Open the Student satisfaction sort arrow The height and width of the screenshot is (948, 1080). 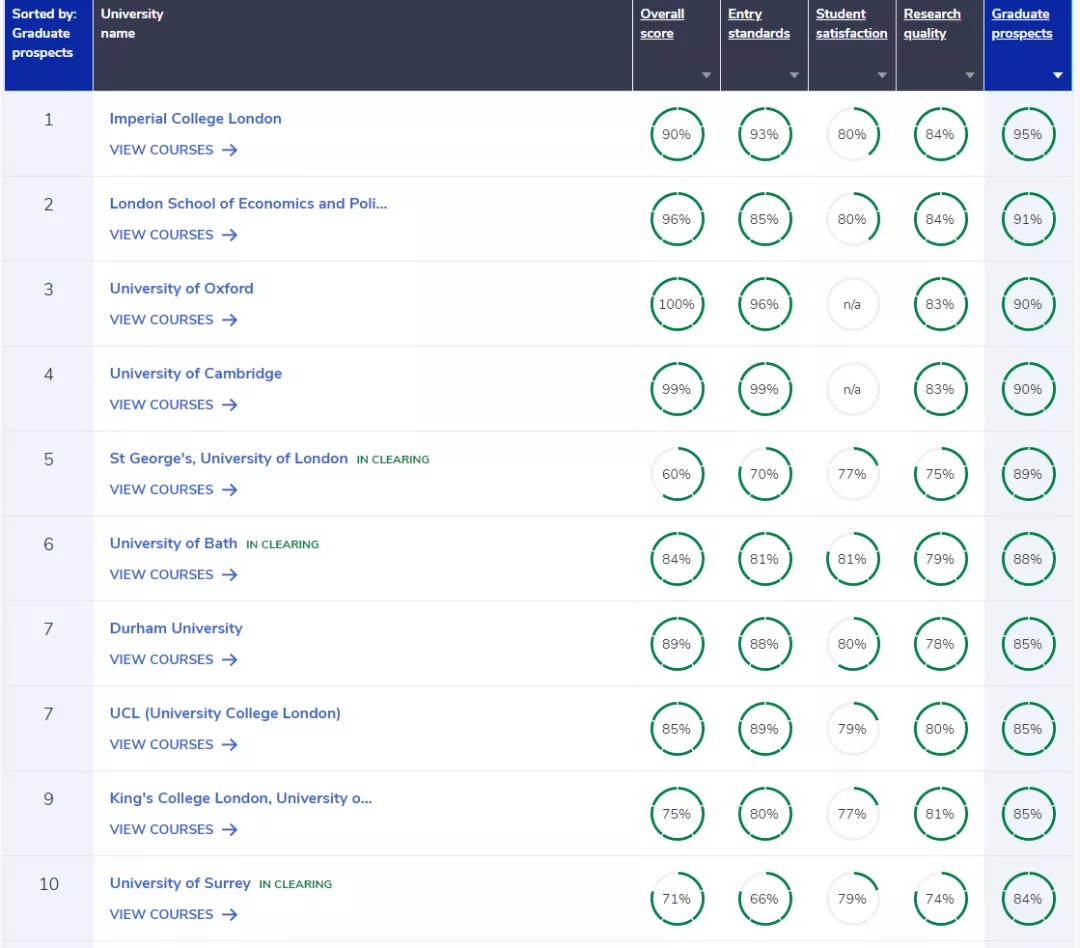point(882,75)
